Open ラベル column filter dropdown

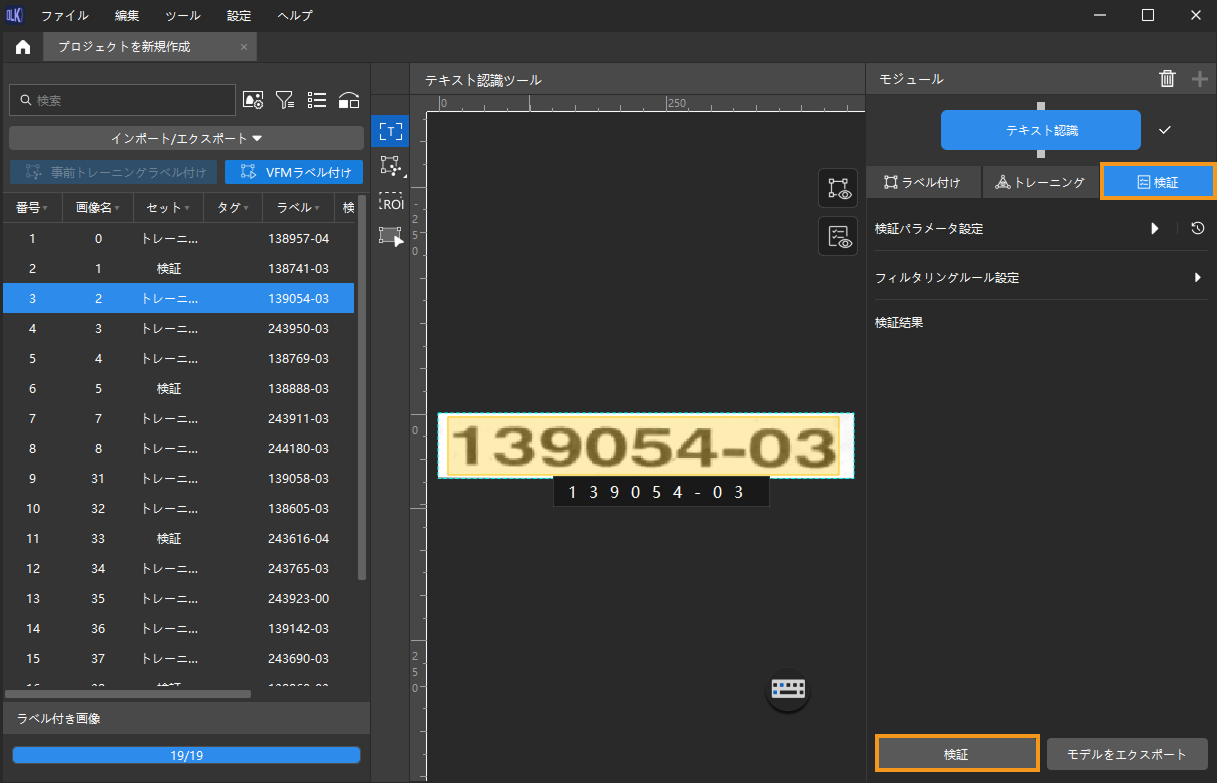[x=315, y=209]
